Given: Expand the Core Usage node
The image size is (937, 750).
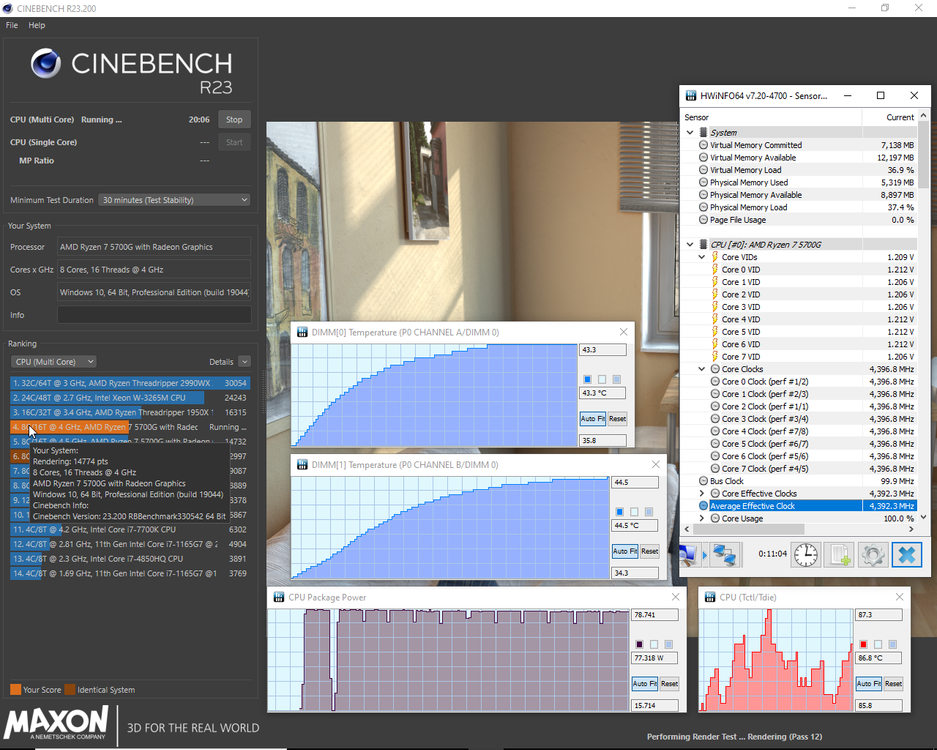Looking at the screenshot, I should (702, 518).
